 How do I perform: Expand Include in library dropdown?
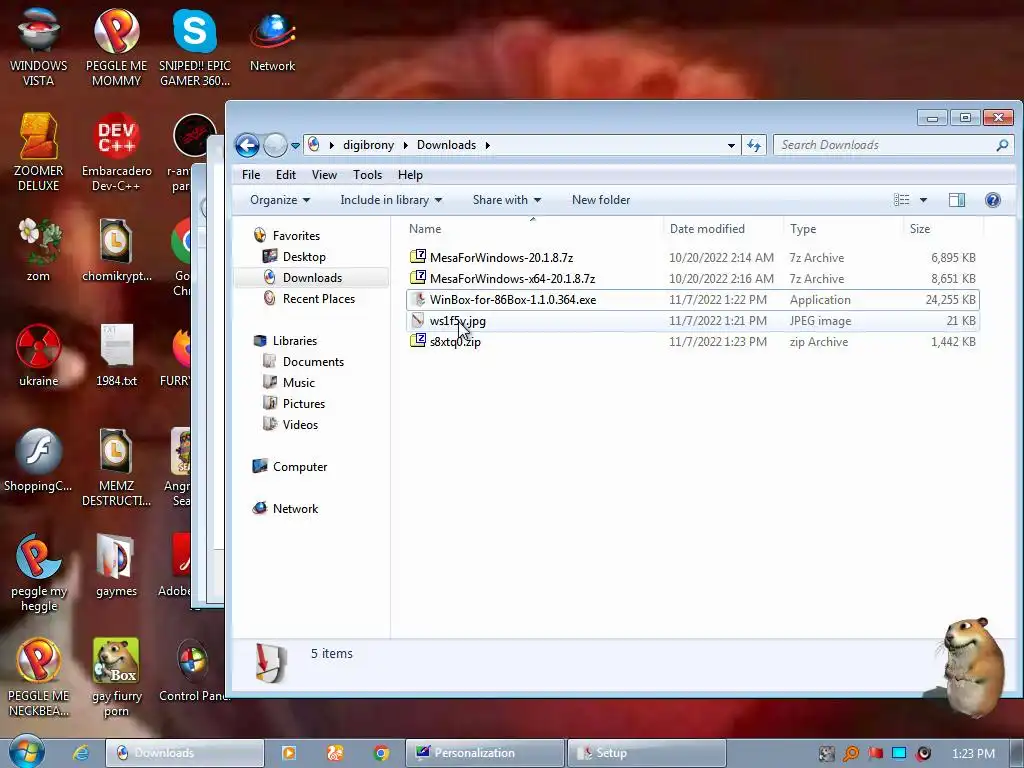[x=391, y=200]
